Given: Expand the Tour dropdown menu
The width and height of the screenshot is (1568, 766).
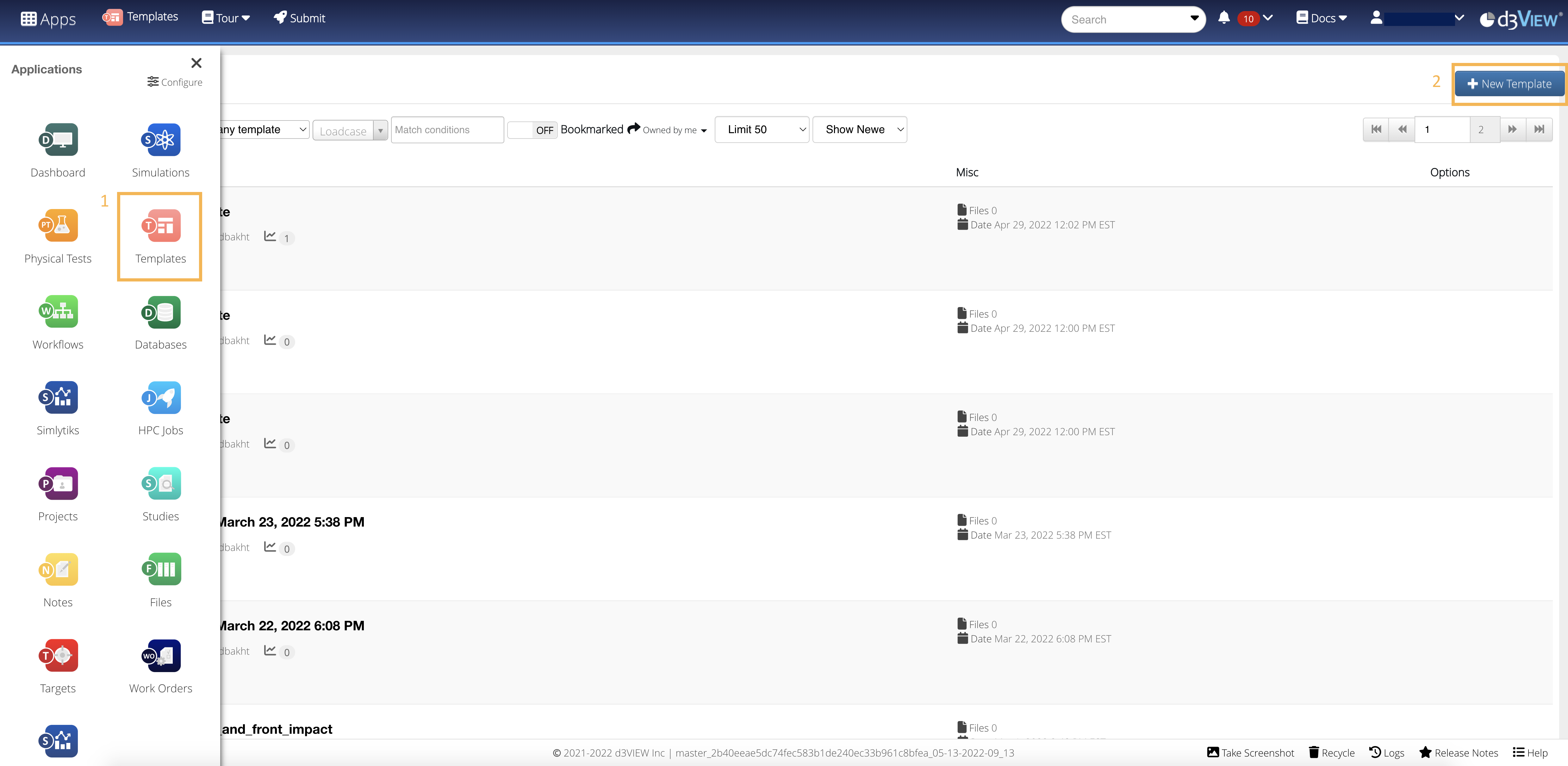Looking at the screenshot, I should (226, 18).
